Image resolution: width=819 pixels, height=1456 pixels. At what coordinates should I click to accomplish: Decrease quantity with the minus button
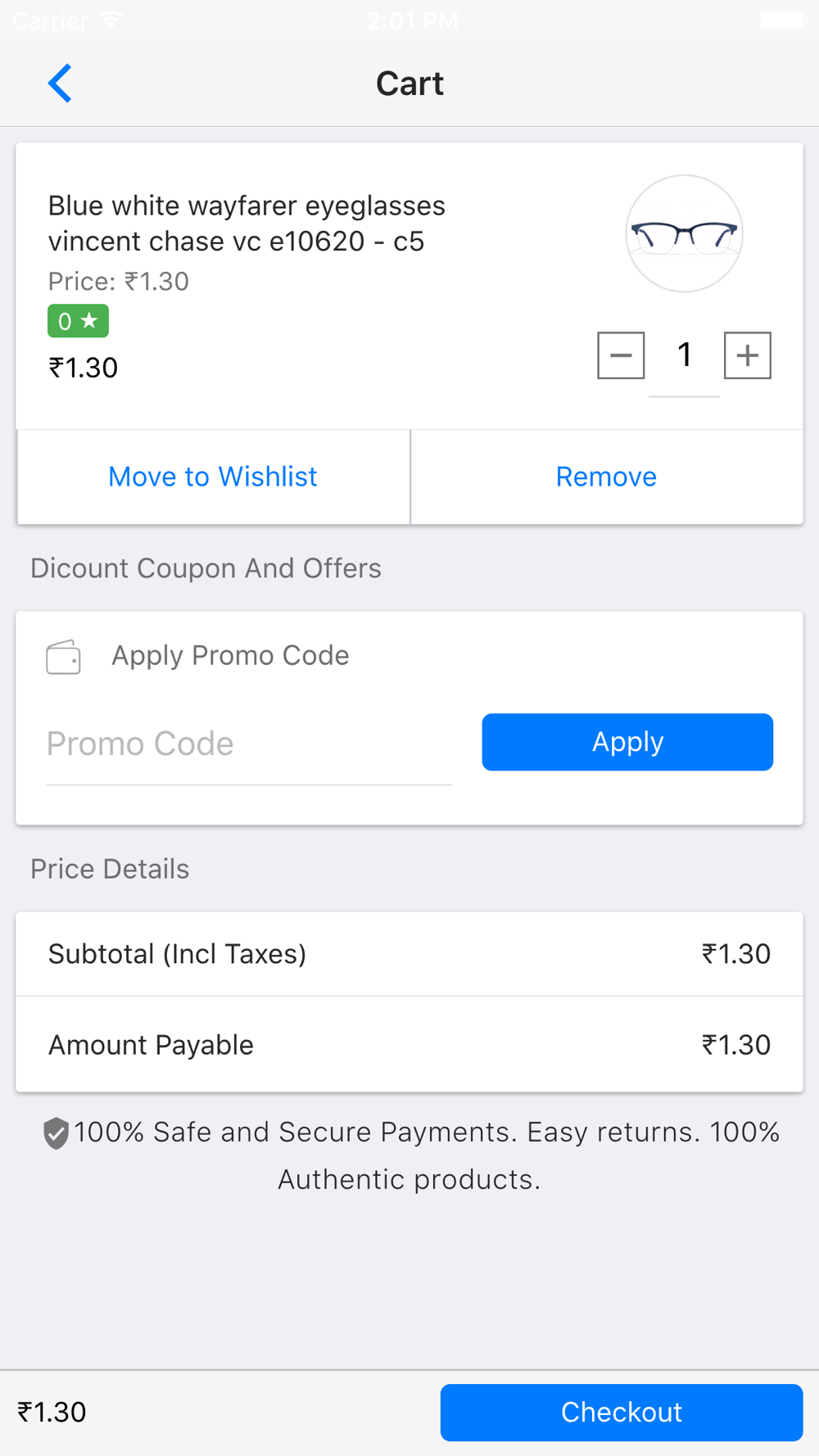[621, 355]
